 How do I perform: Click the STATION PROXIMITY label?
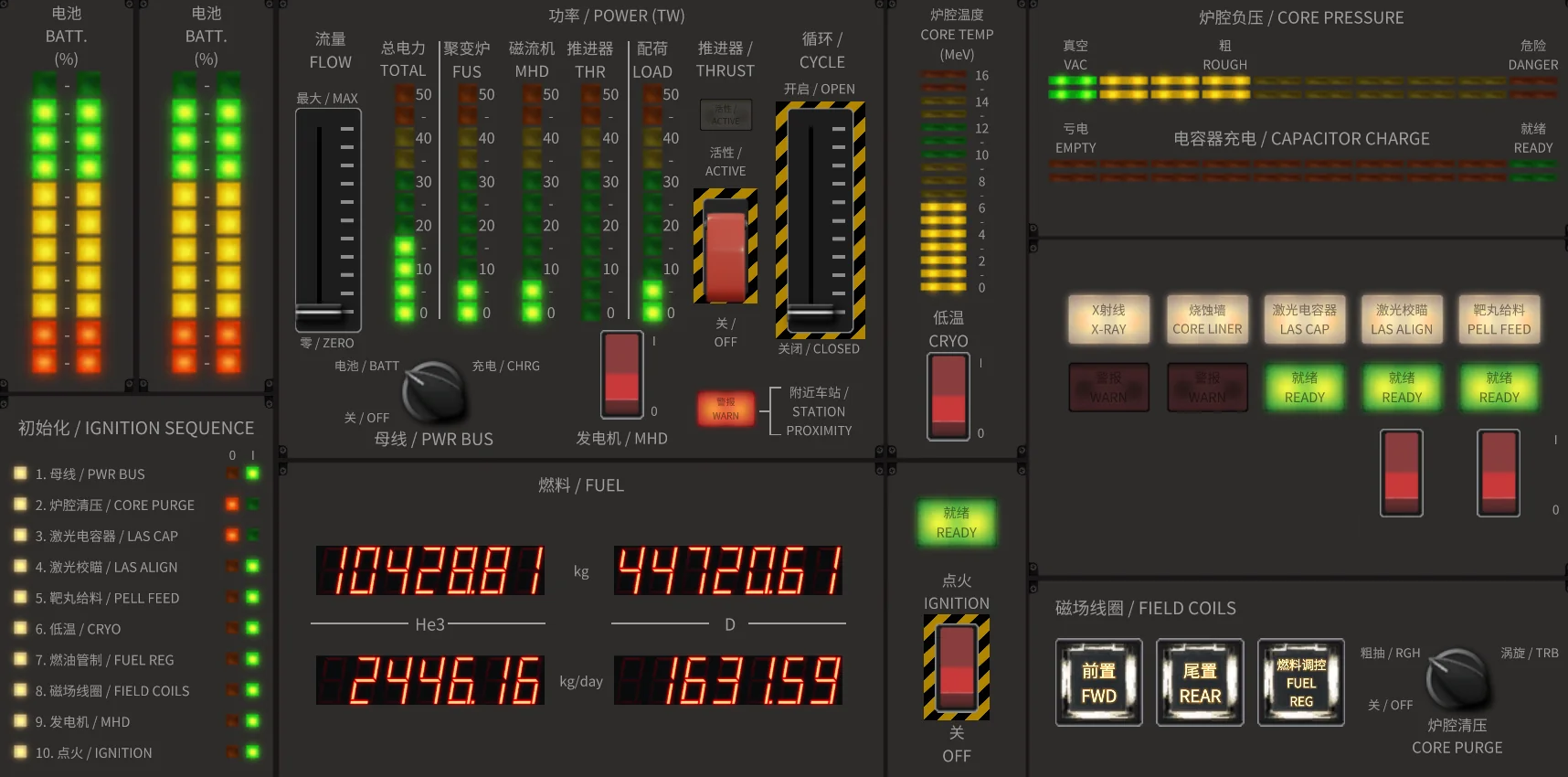click(819, 411)
